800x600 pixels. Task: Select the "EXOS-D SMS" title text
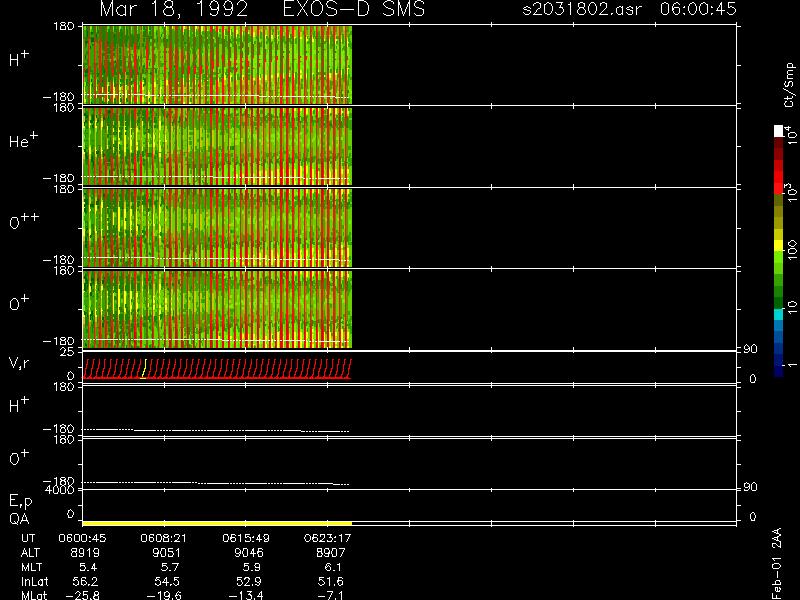click(x=354, y=9)
